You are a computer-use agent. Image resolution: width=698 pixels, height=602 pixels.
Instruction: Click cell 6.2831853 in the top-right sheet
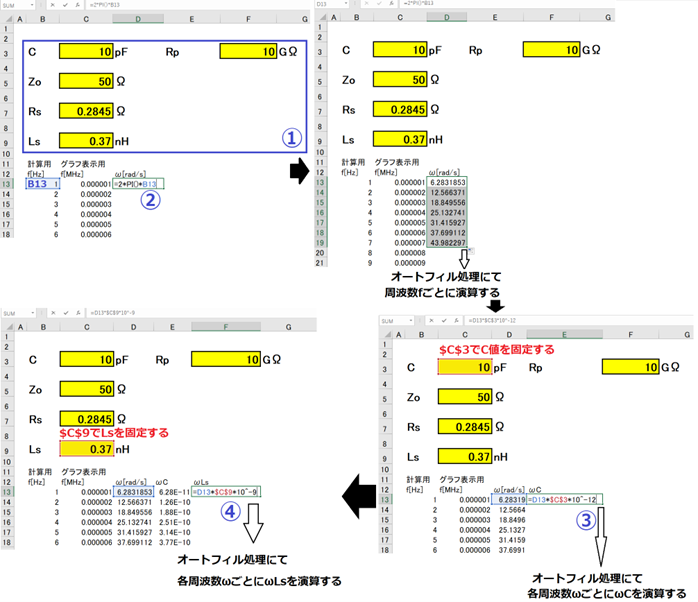click(x=447, y=182)
